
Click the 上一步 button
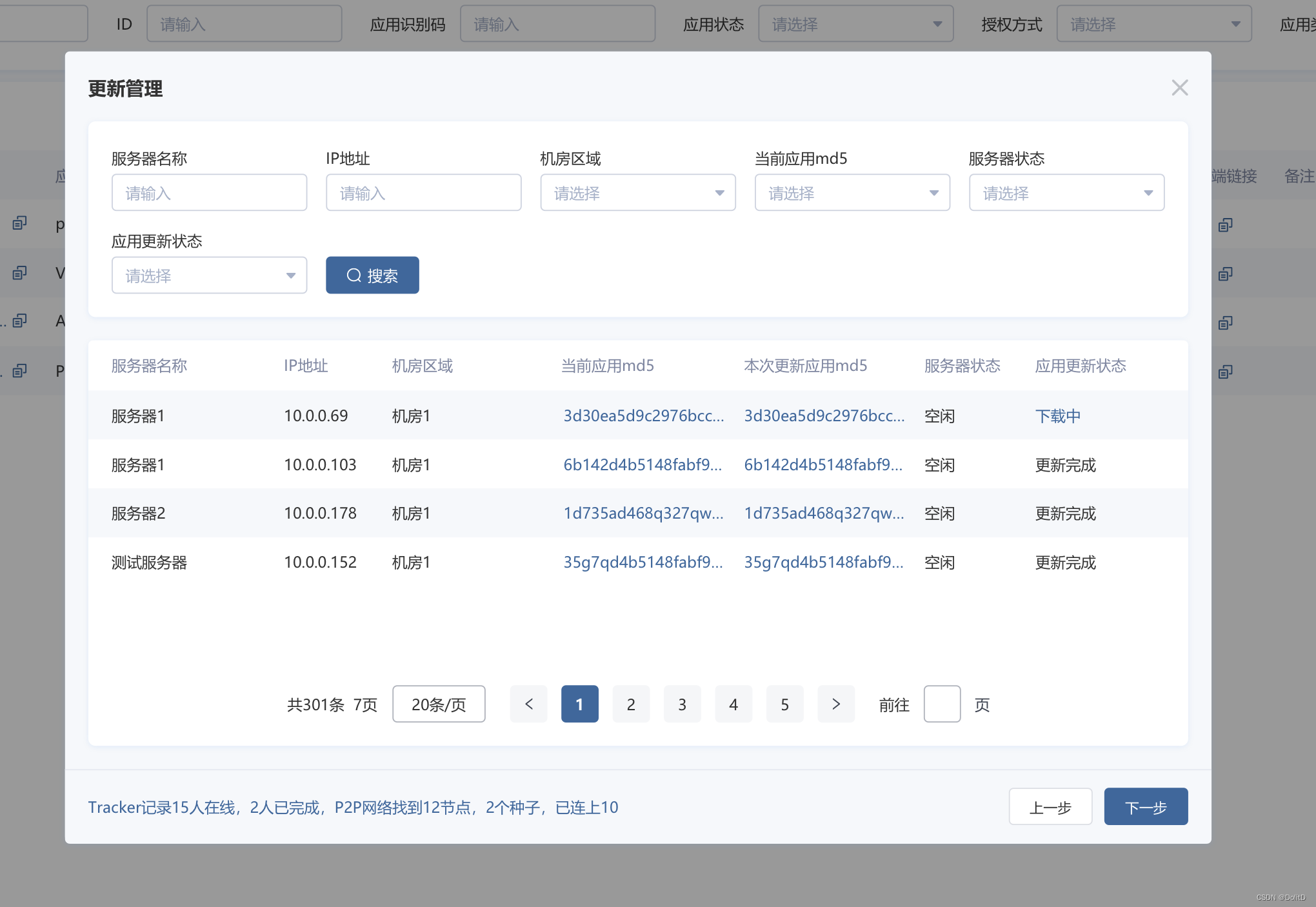[1050, 807]
